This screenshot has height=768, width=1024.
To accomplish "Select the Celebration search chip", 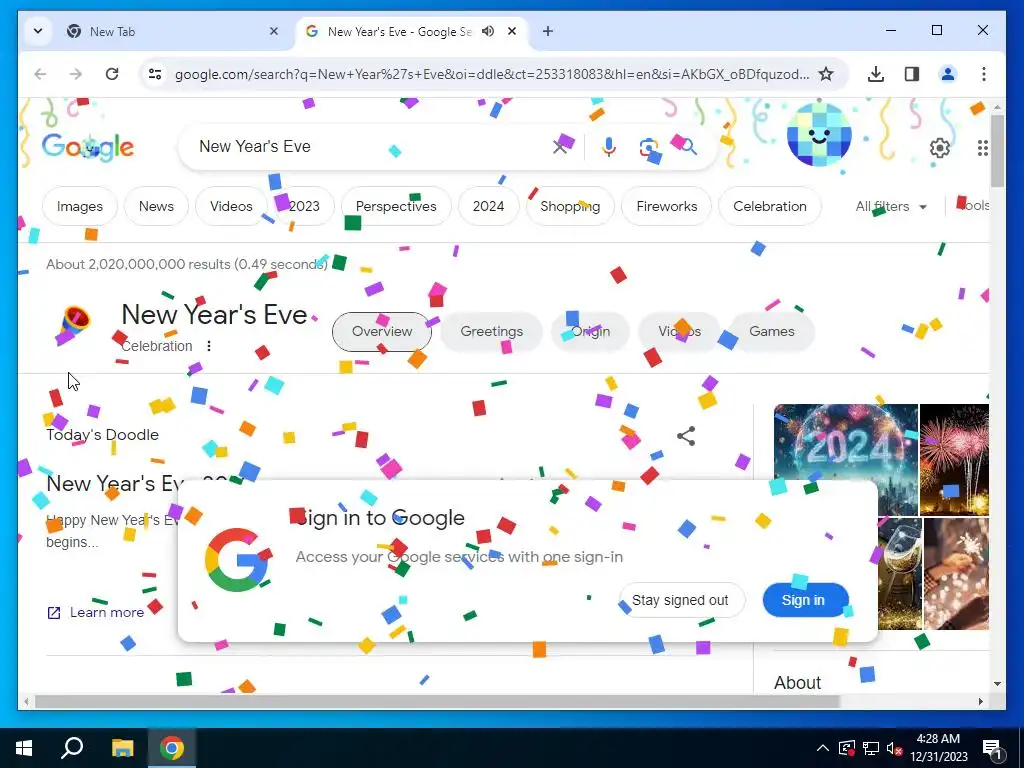I will 770,206.
